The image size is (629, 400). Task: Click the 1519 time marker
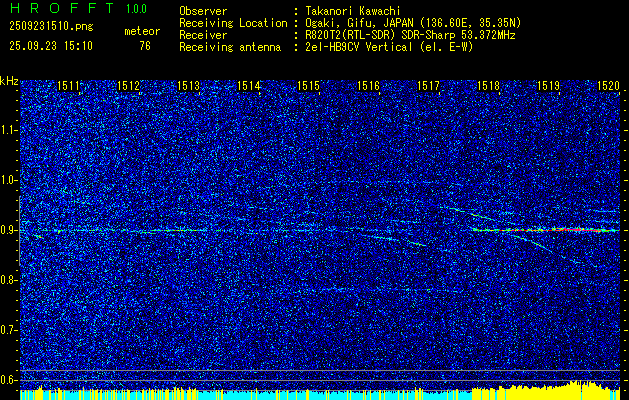point(548,86)
